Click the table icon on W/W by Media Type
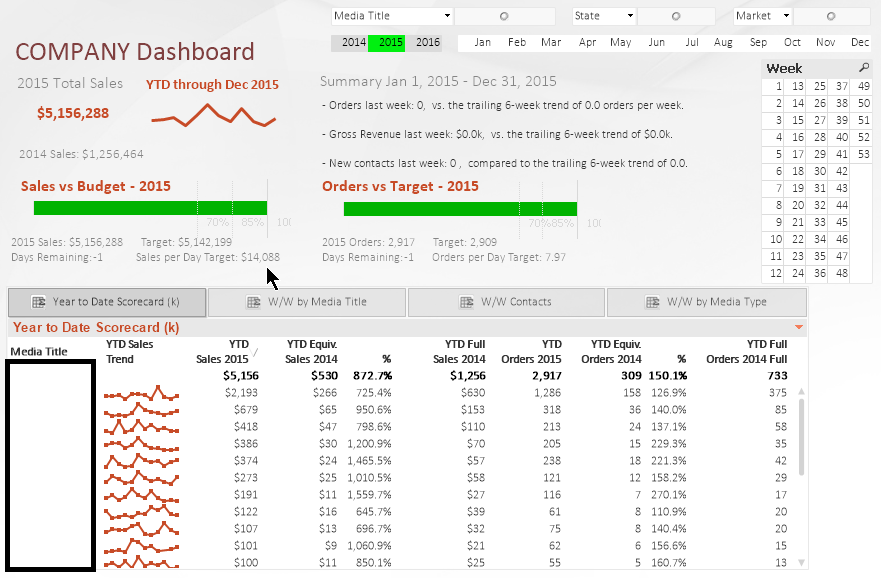The width and height of the screenshot is (881, 578). coord(656,302)
